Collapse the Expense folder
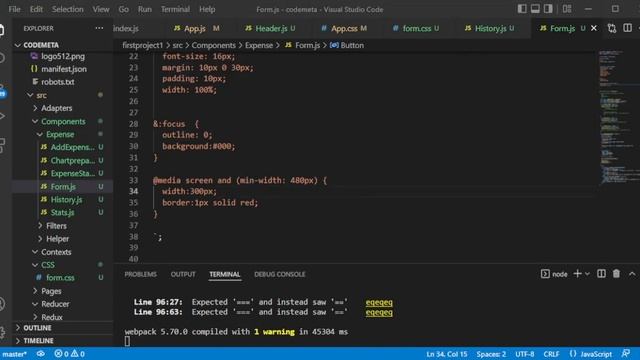This screenshot has height=360, width=640. [x=60, y=134]
